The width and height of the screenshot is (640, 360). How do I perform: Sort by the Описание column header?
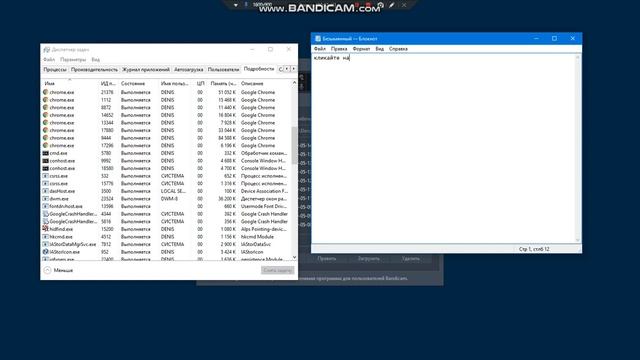pos(264,83)
